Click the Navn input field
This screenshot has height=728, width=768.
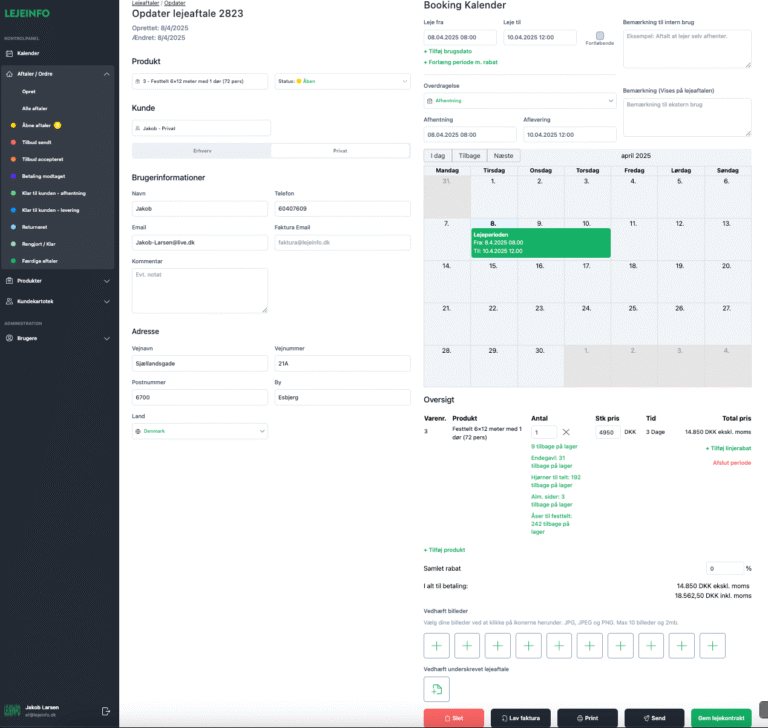200,209
